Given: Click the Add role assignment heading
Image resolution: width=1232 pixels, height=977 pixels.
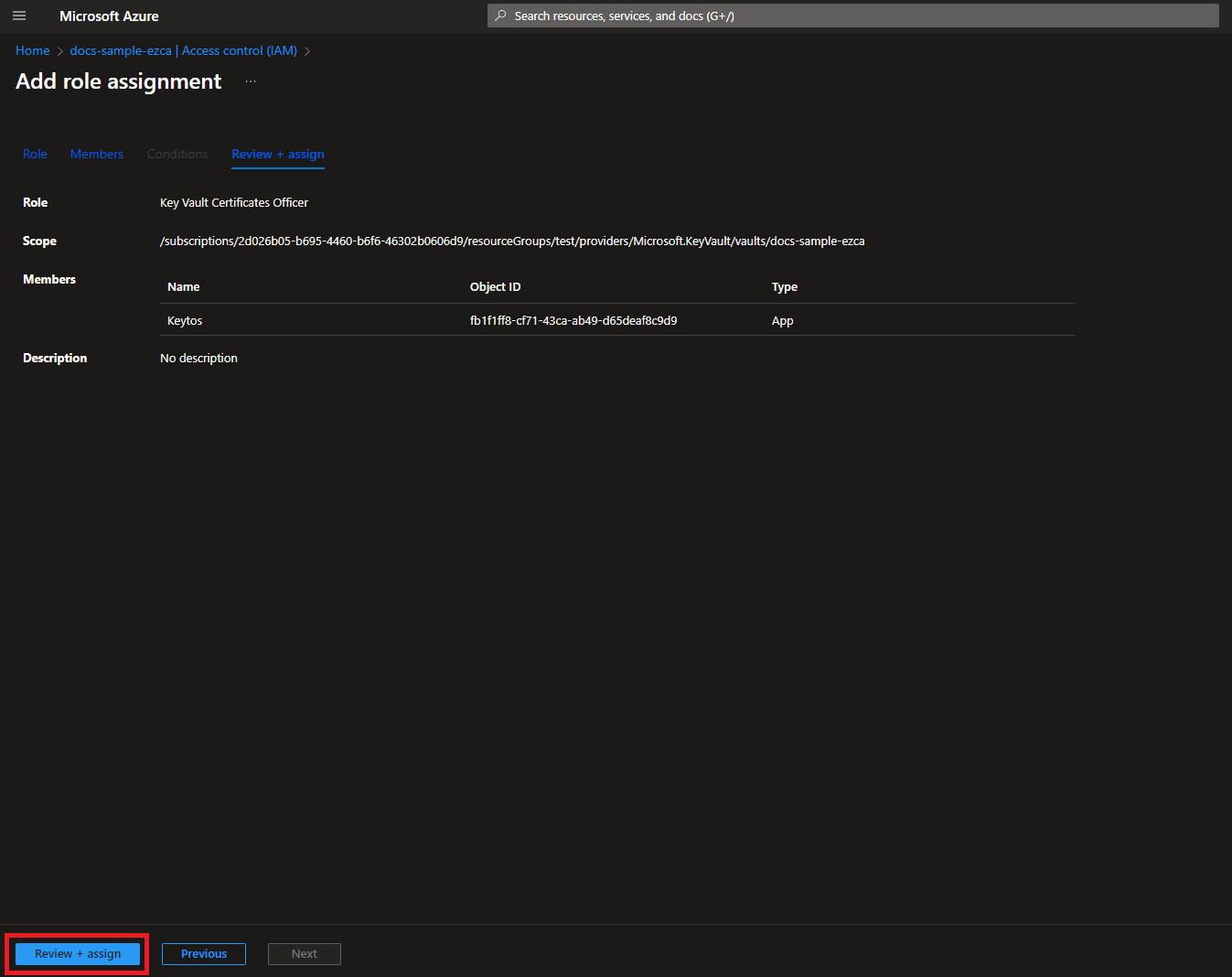Looking at the screenshot, I should [x=119, y=81].
